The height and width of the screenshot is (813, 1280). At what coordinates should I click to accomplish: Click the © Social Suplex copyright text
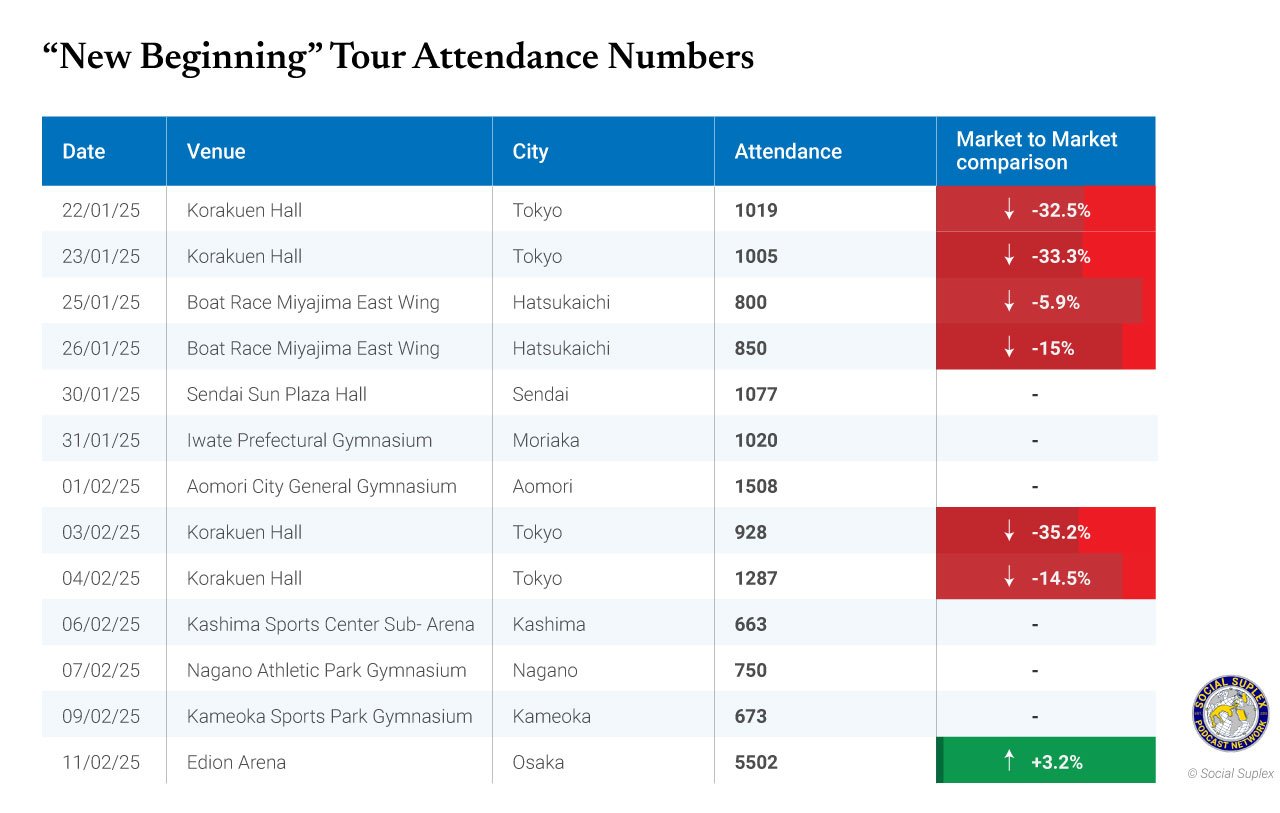[x=1230, y=773]
